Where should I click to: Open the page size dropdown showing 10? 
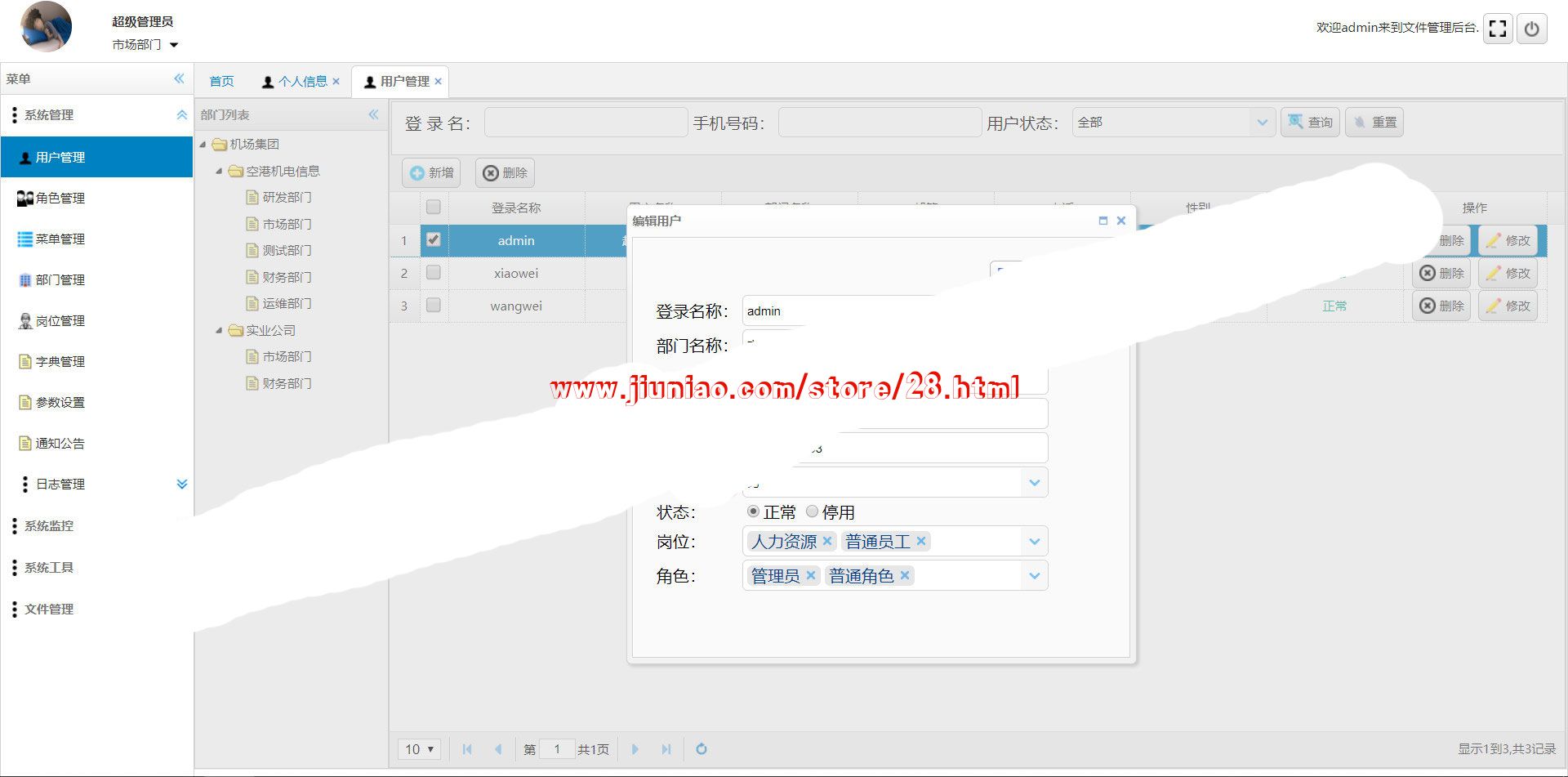click(420, 748)
